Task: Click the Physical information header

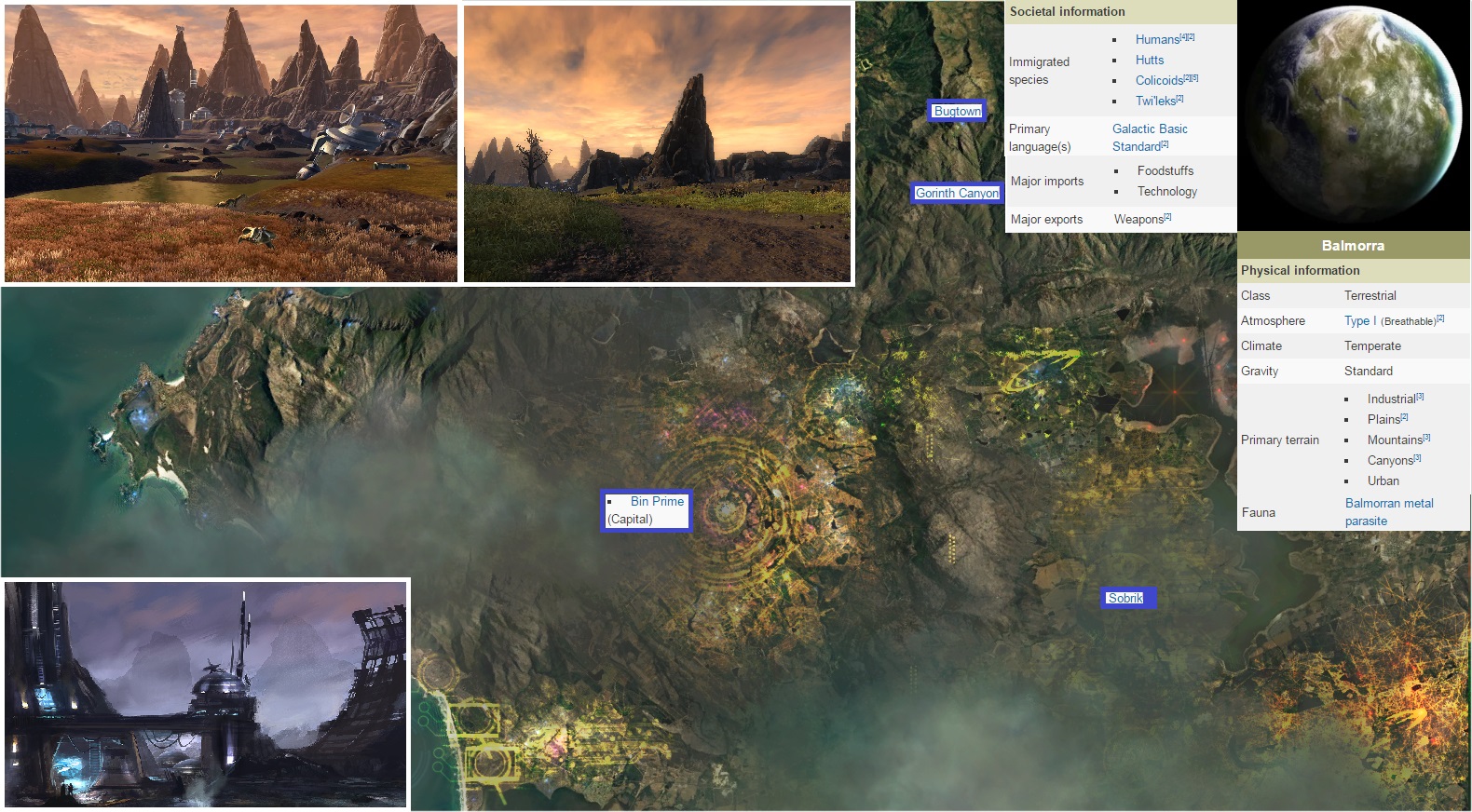Action: click(1300, 270)
